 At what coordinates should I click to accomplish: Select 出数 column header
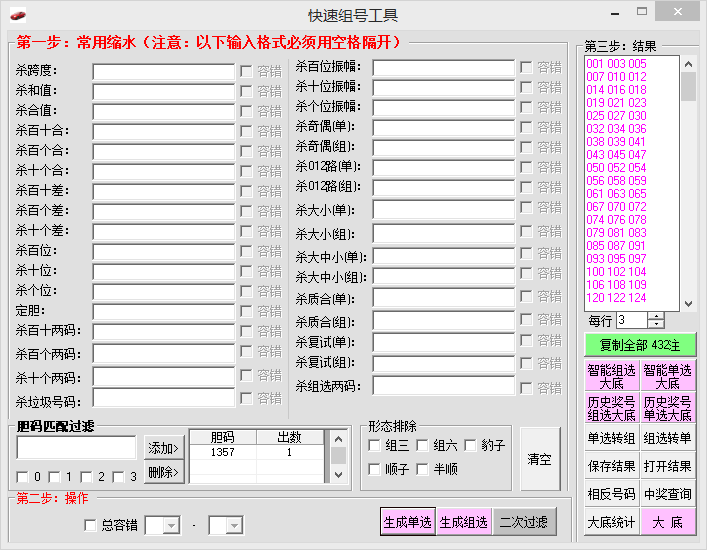point(289,437)
